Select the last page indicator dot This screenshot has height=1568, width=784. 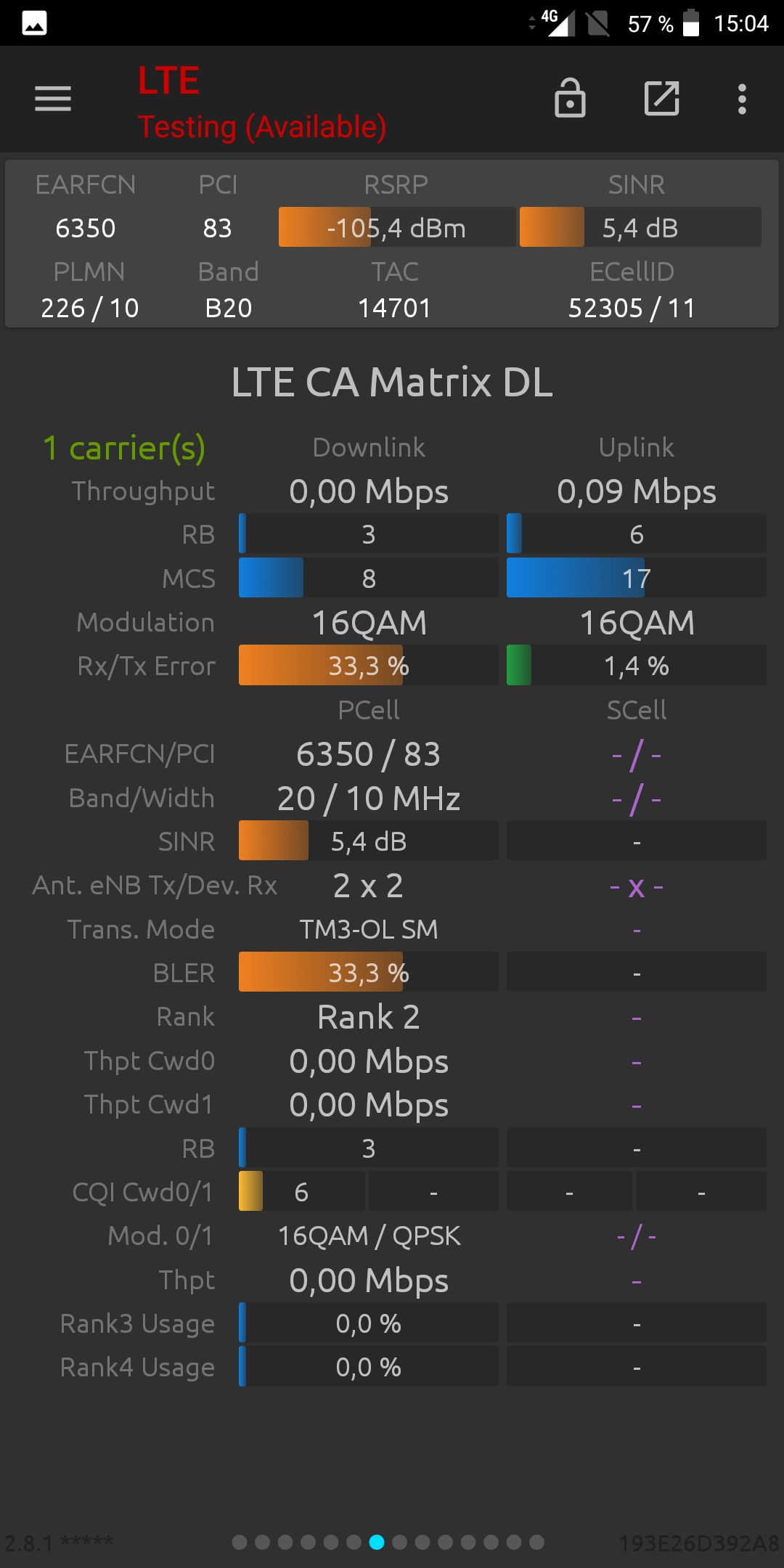pos(536,1542)
